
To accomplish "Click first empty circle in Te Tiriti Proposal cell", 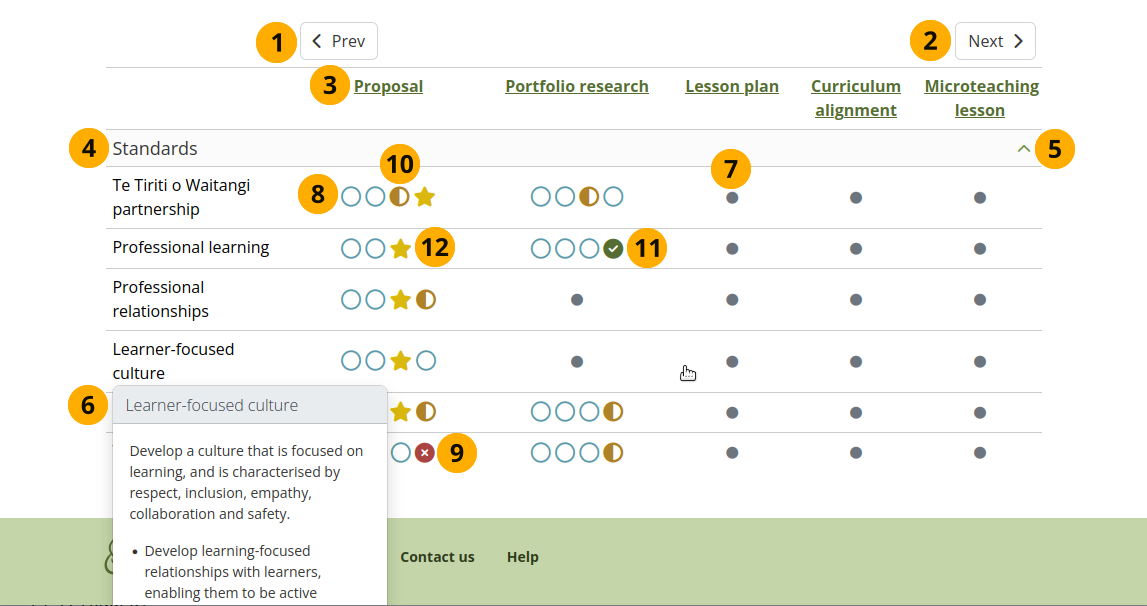I will [351, 197].
